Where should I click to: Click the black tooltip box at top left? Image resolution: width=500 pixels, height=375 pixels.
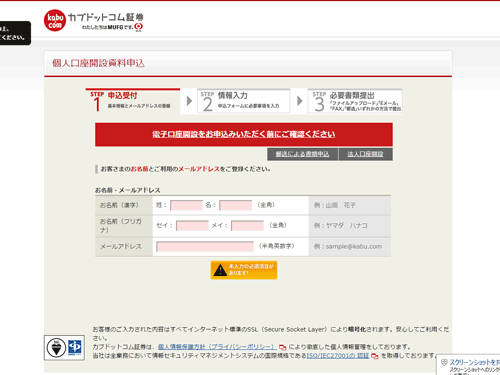15,33
